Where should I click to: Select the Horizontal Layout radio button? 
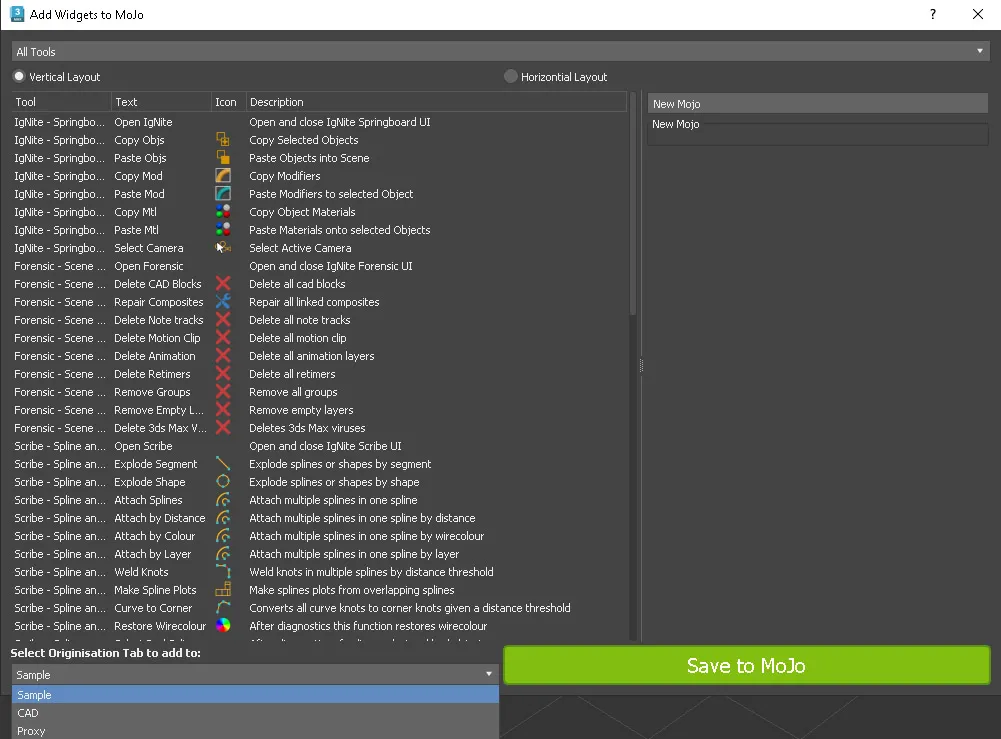pos(511,77)
